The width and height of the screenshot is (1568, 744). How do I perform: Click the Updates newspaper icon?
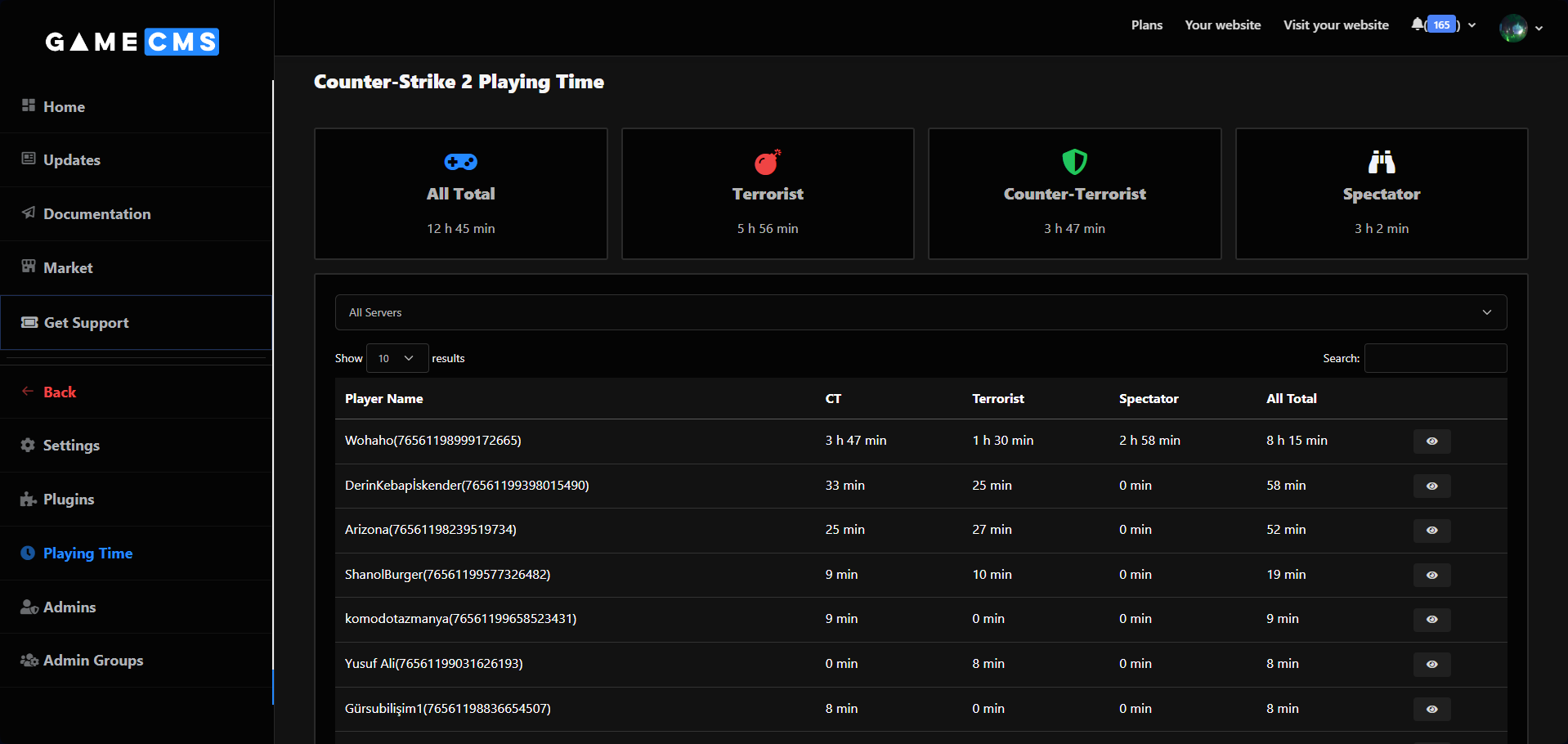pyautogui.click(x=29, y=159)
